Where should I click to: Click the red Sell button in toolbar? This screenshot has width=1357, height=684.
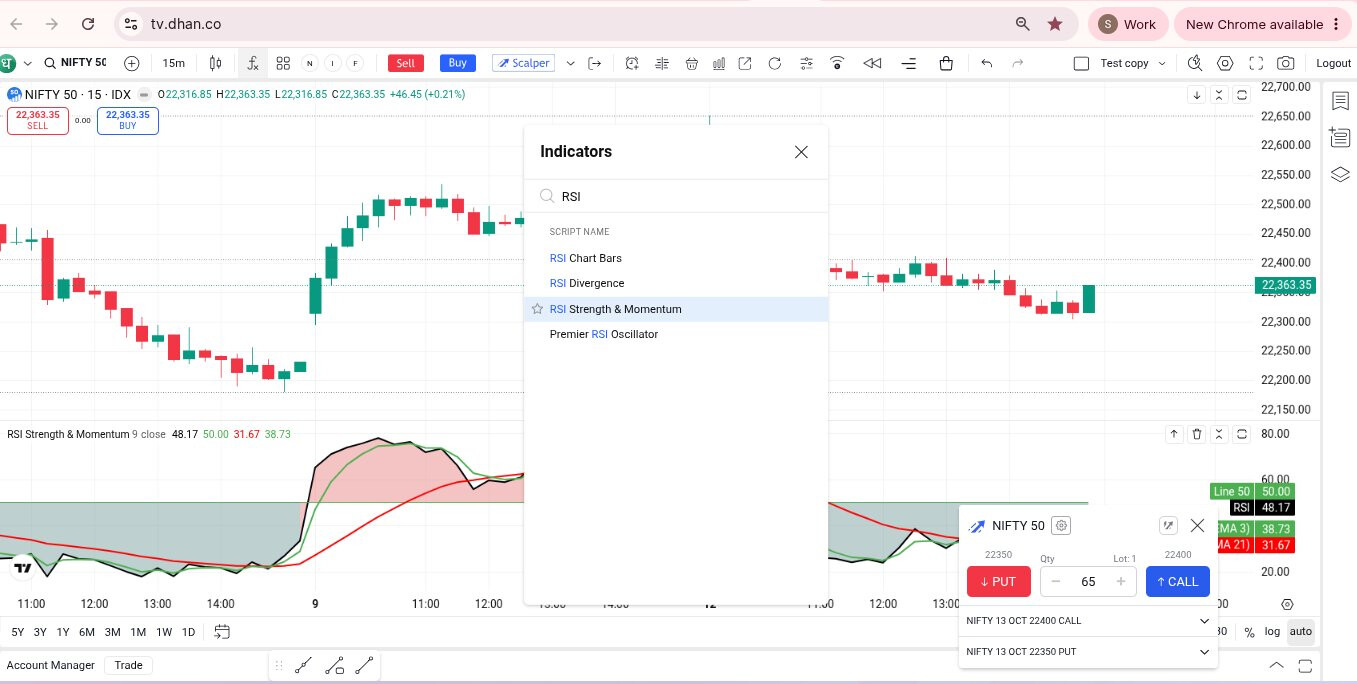click(x=405, y=63)
